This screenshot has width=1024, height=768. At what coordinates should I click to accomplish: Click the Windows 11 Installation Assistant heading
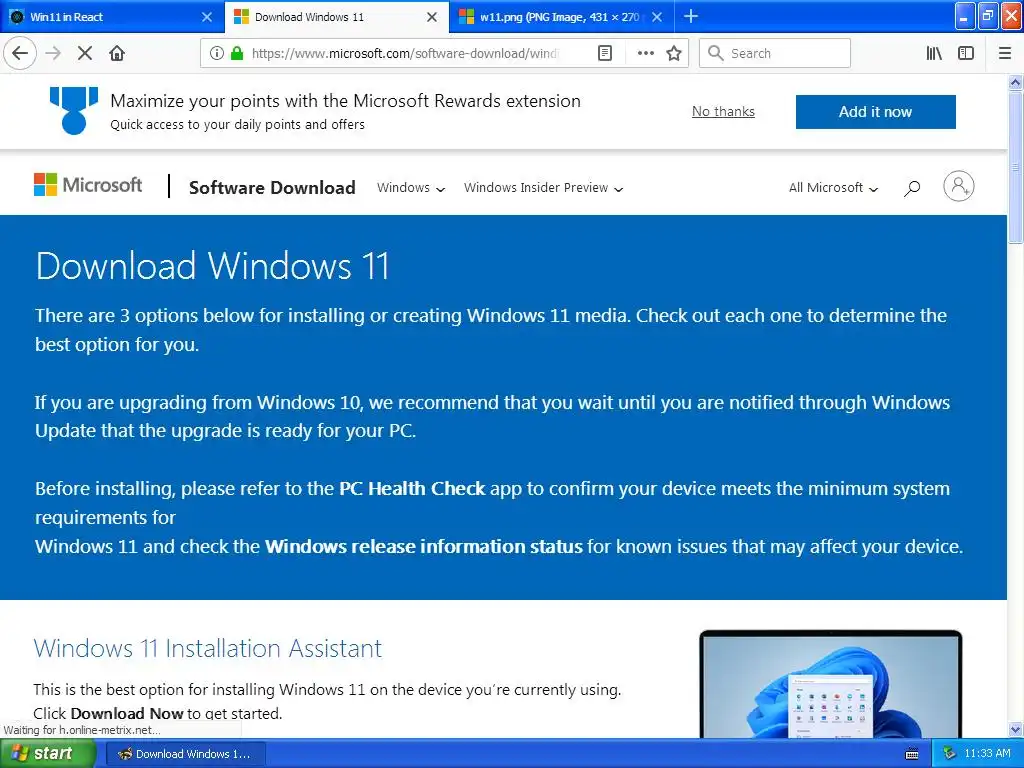[208, 648]
